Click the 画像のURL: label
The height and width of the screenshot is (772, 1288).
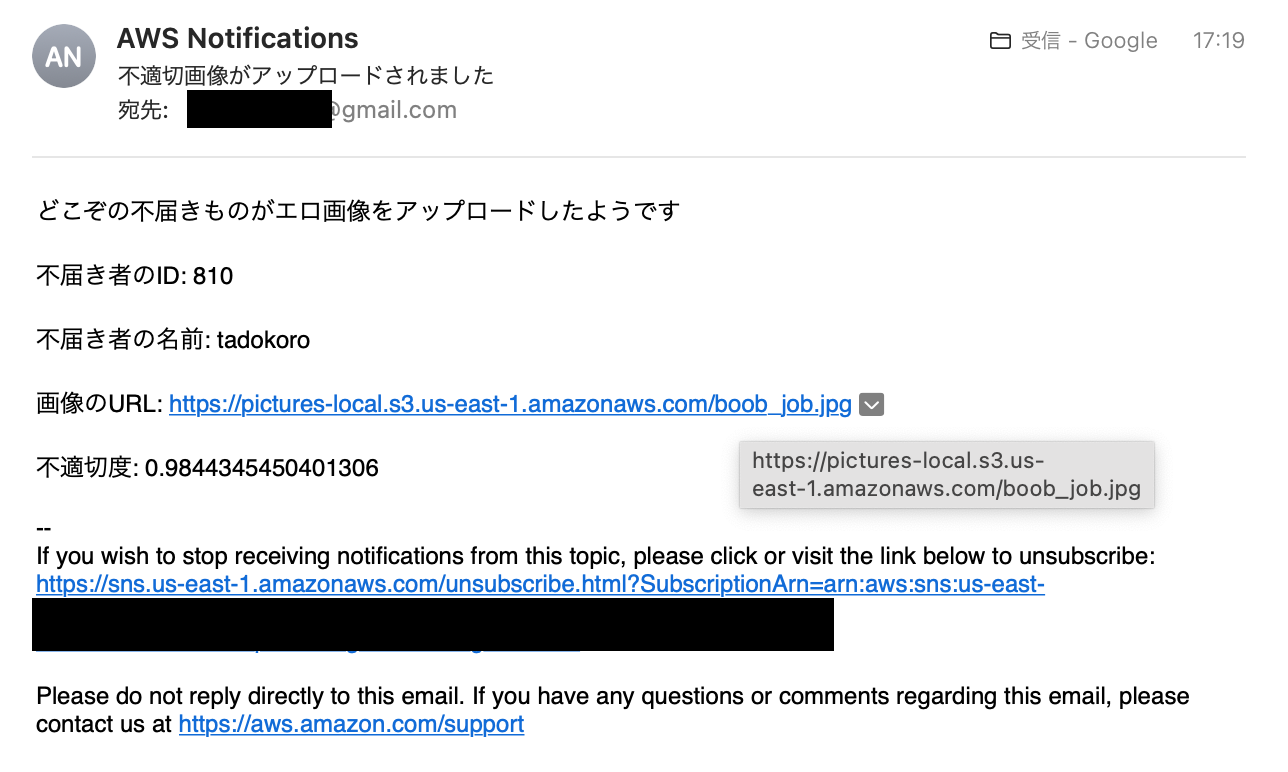click(99, 405)
